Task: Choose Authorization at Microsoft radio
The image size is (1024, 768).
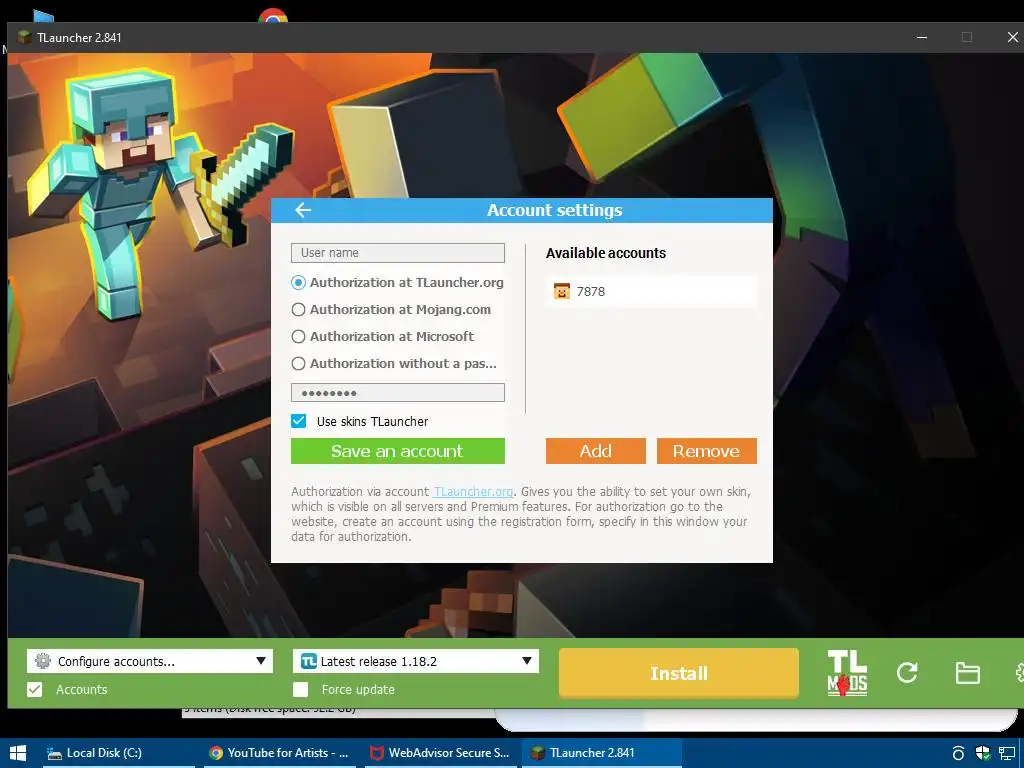Action: (x=298, y=336)
